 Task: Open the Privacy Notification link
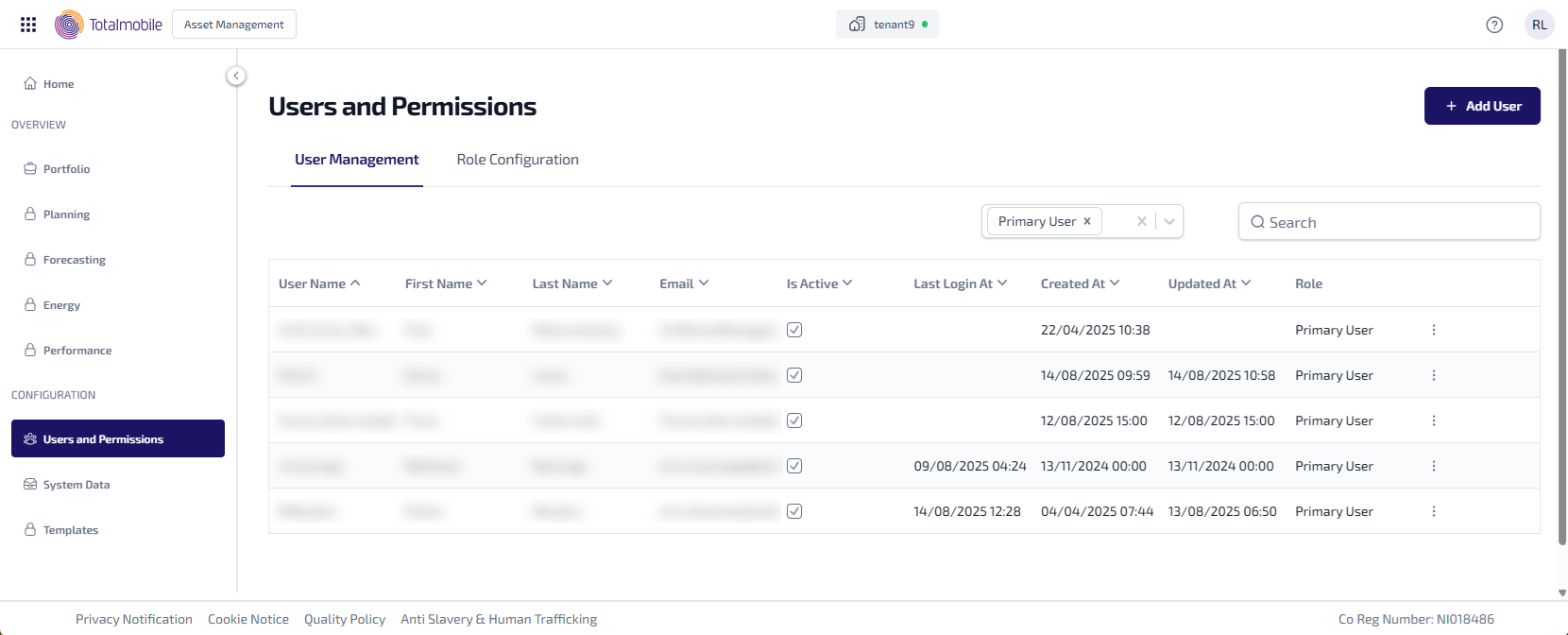pos(134,619)
